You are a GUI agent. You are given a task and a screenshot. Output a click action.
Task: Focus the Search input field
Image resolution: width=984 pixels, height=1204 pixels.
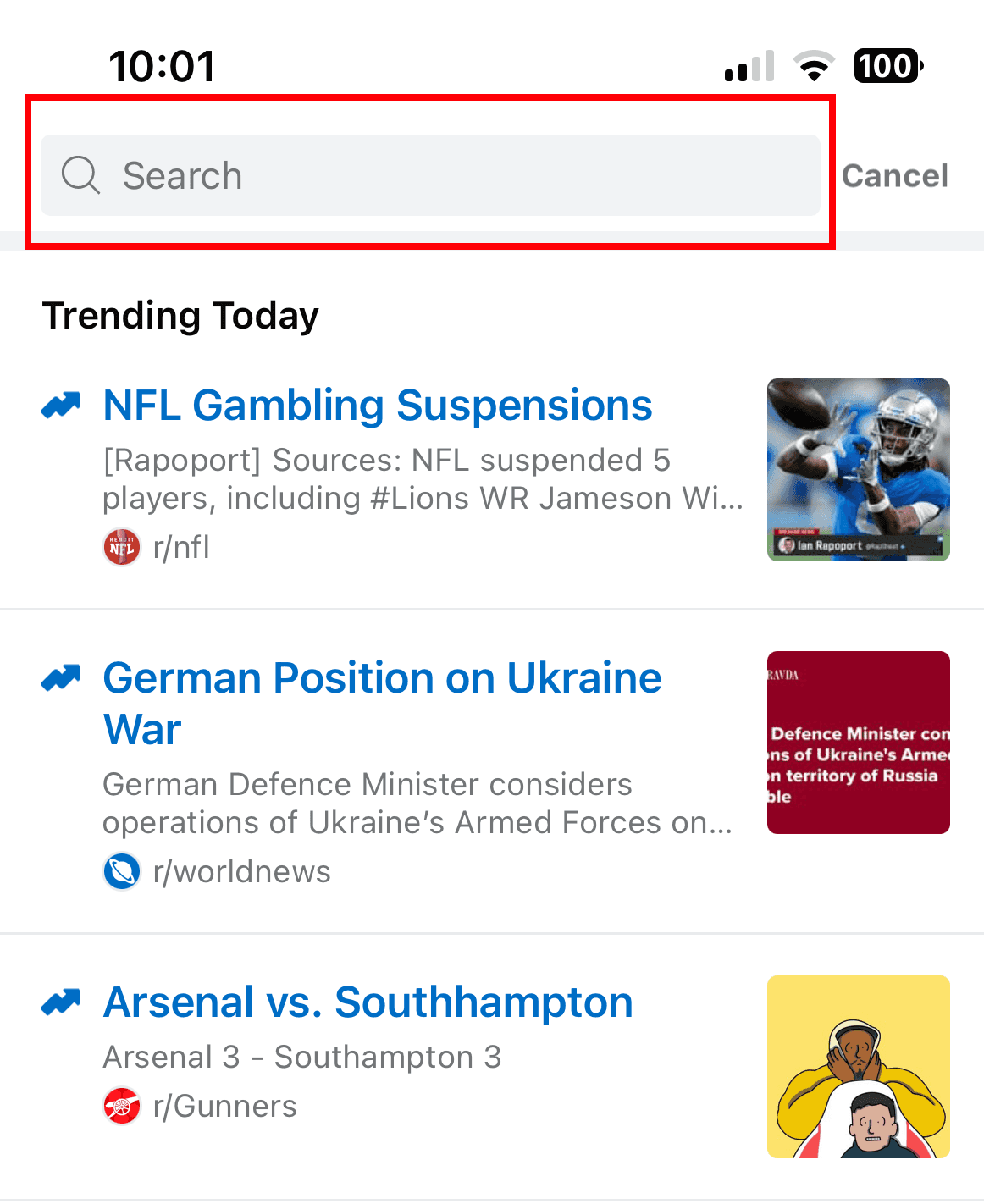430,175
